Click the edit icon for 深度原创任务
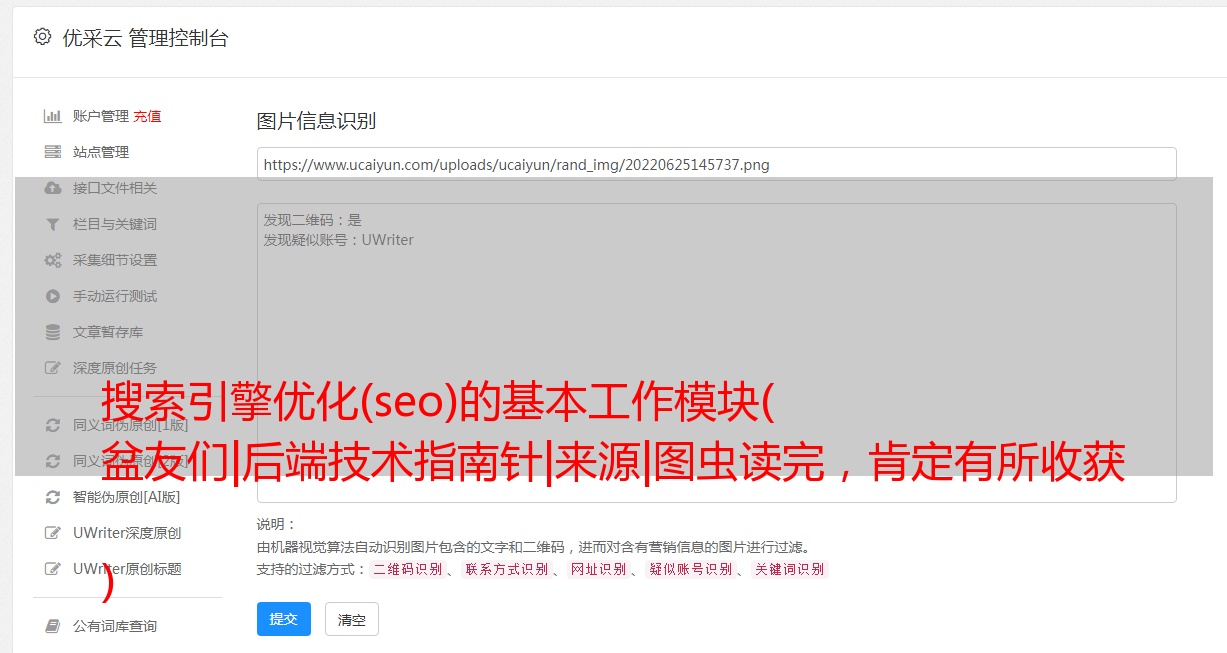Screen dimensions: 1227x653 (x=53, y=368)
